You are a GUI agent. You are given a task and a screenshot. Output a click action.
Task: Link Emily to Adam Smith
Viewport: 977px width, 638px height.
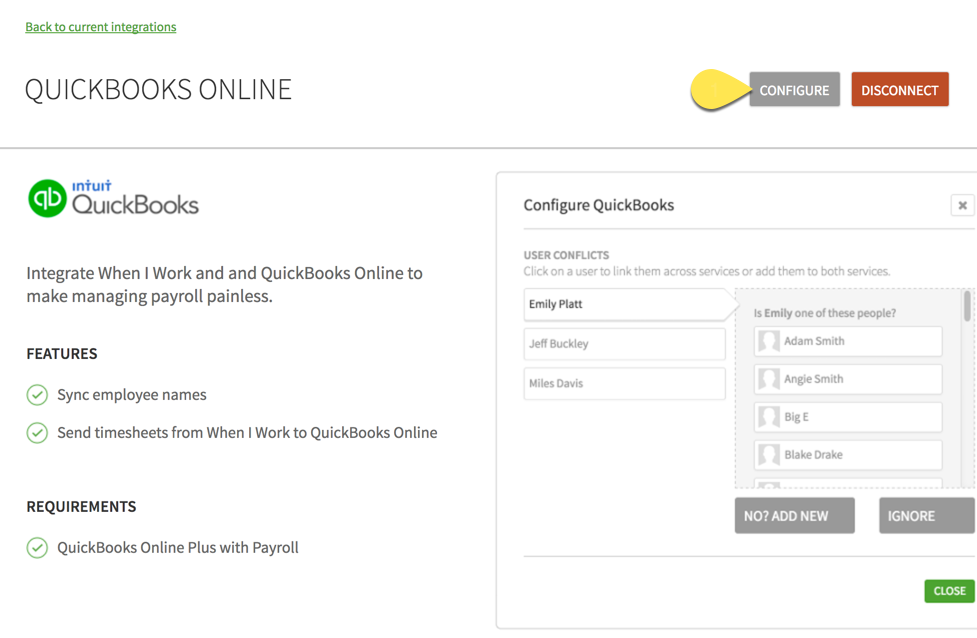[x=847, y=341]
